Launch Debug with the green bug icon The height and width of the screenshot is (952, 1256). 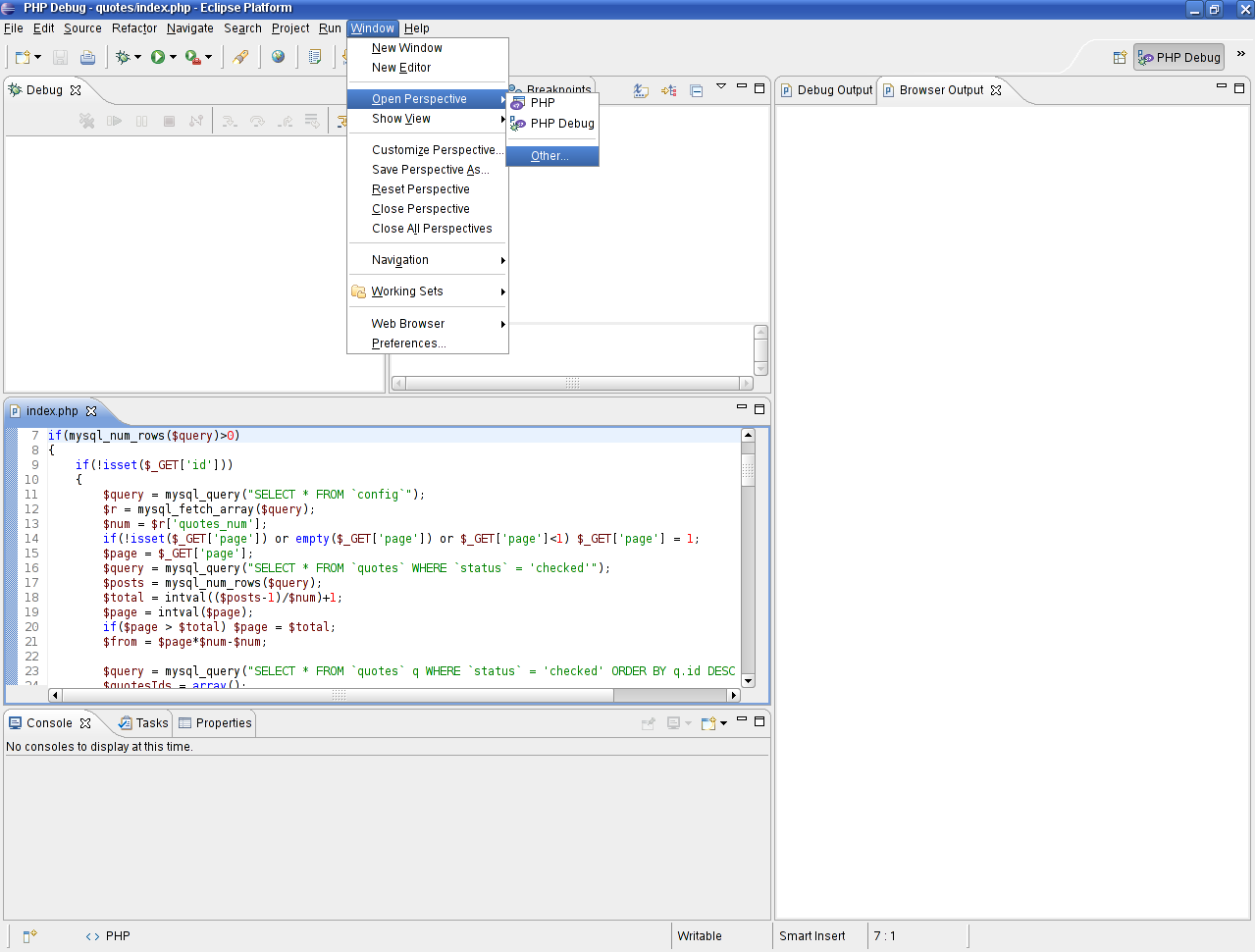pos(123,57)
